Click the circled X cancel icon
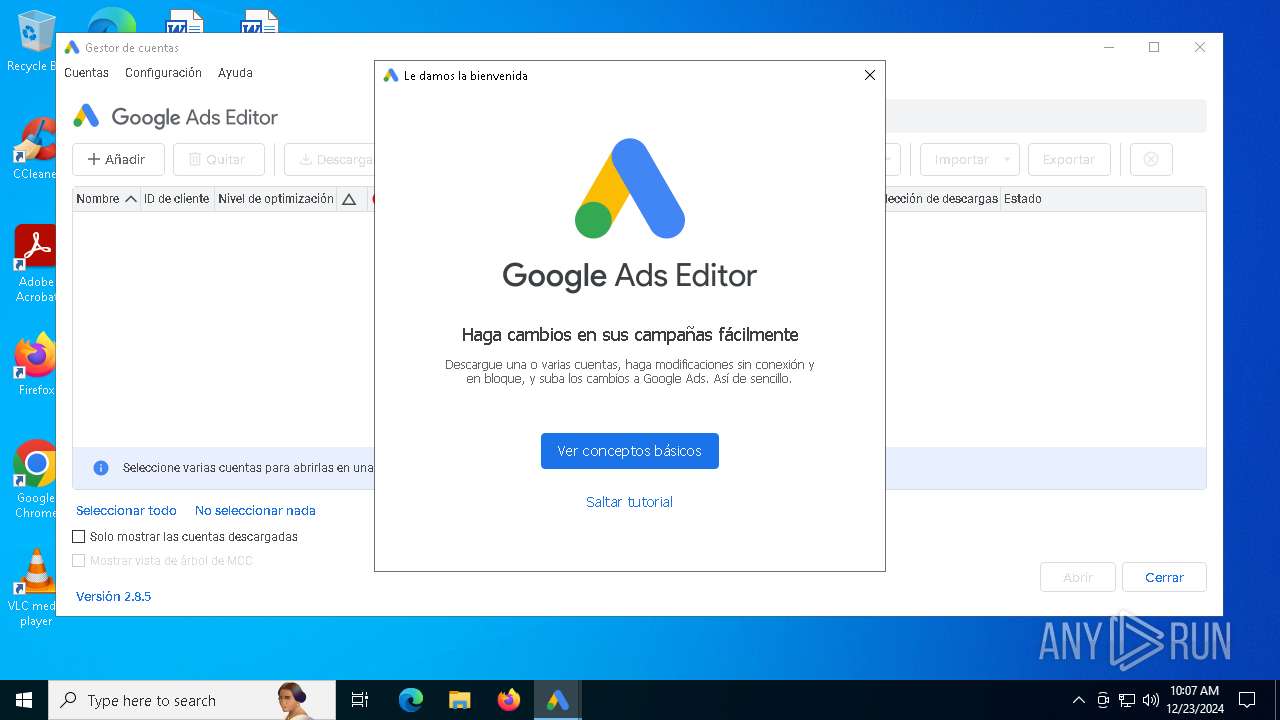 [1151, 159]
